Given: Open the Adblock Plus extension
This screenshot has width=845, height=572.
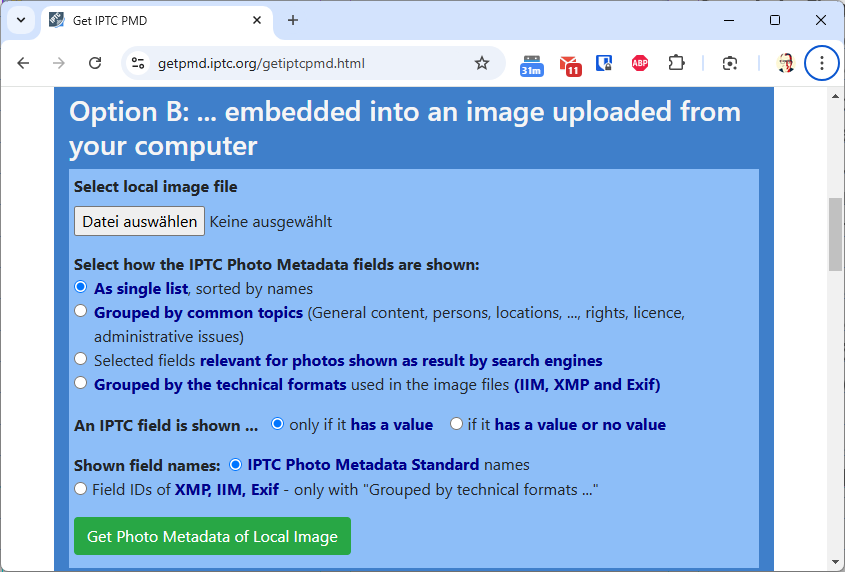Looking at the screenshot, I should (640, 64).
